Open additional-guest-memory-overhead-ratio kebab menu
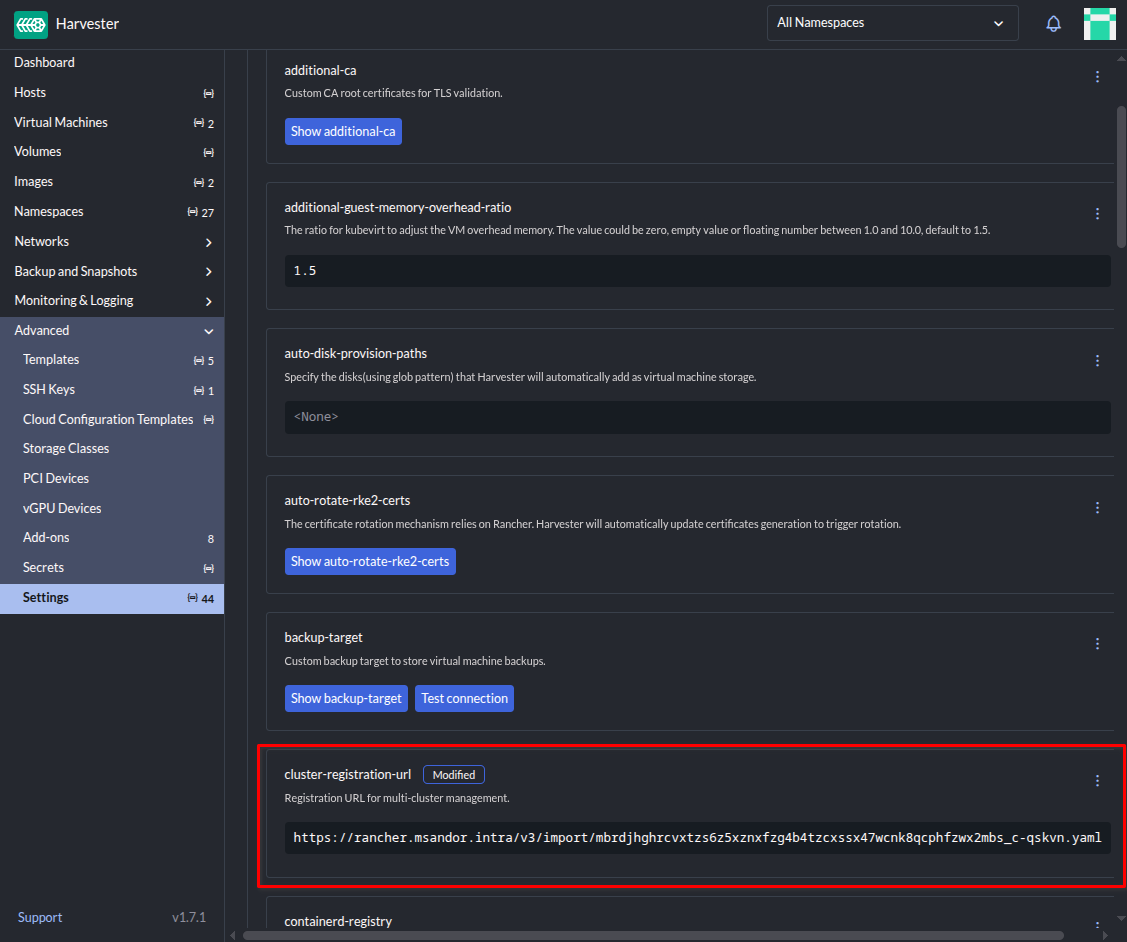 coord(1097,214)
